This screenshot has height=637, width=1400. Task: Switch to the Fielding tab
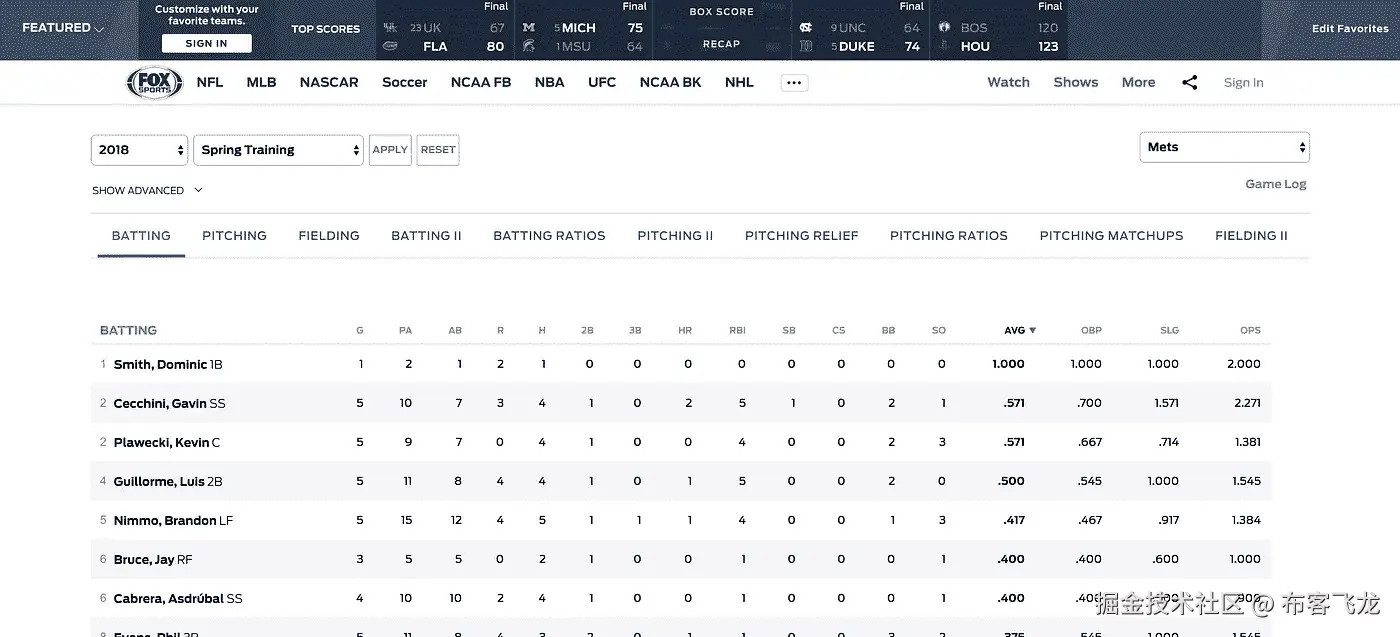(x=328, y=236)
